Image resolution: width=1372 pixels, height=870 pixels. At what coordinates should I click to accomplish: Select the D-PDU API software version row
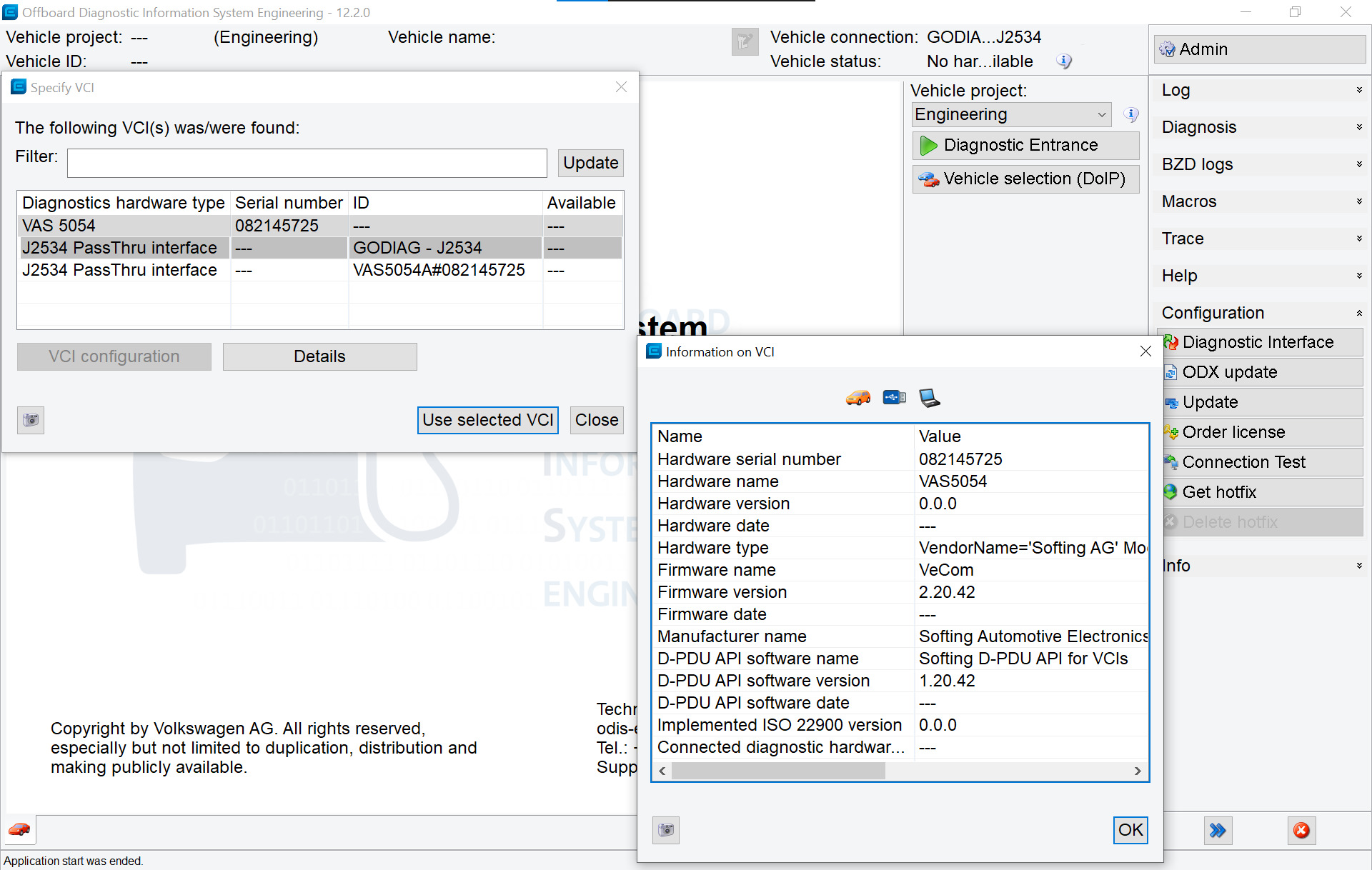point(900,681)
